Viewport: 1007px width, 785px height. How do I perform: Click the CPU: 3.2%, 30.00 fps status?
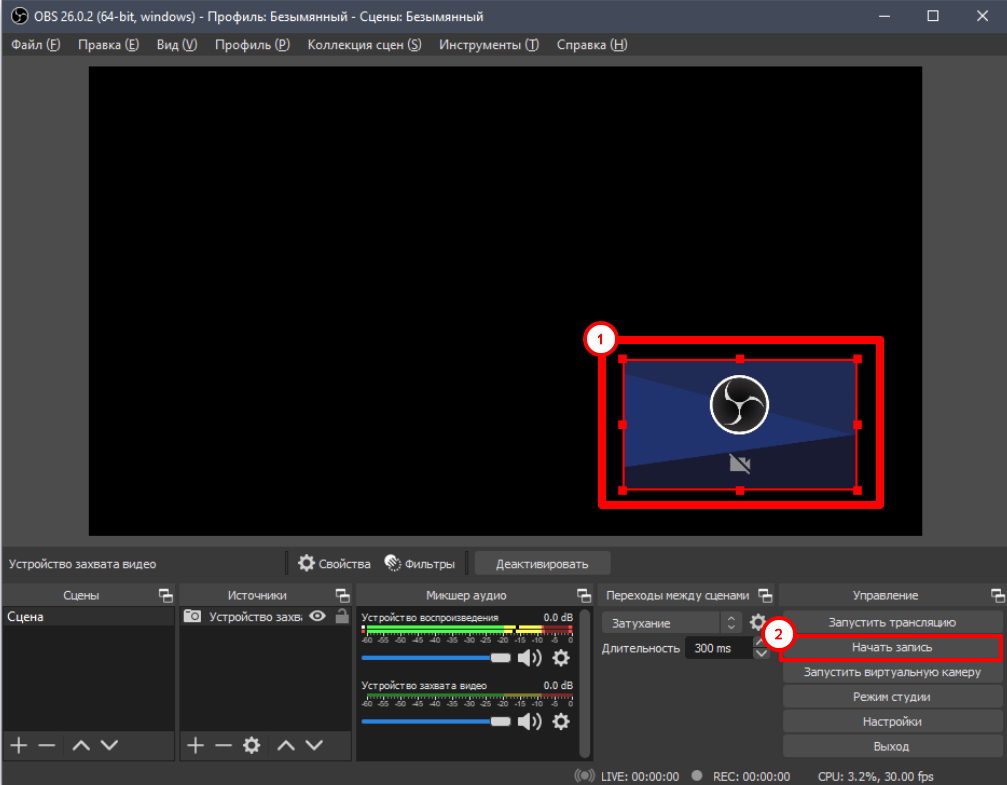(x=875, y=776)
